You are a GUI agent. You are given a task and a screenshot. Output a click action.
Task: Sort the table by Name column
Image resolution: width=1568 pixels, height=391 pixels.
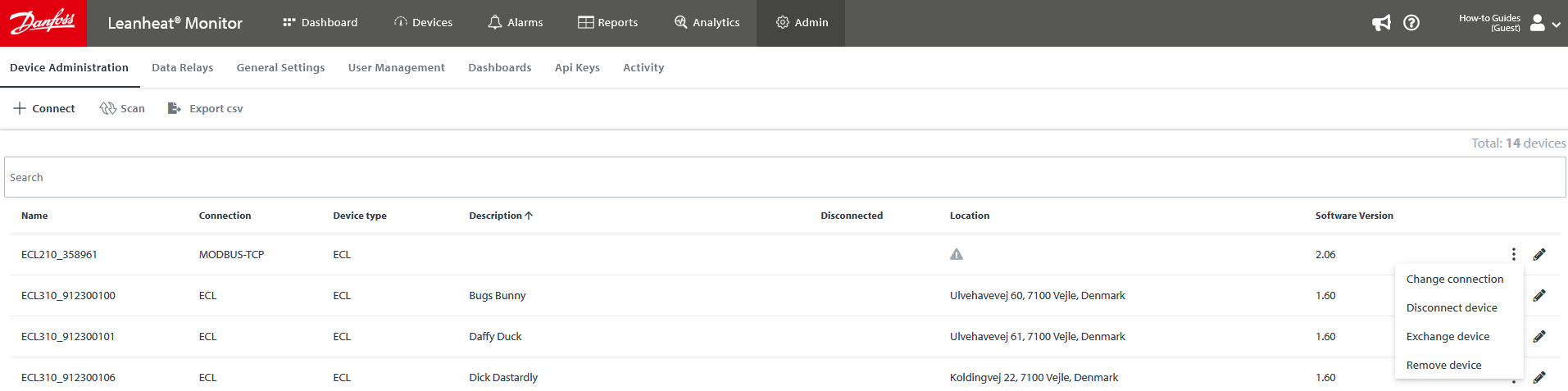pos(34,216)
